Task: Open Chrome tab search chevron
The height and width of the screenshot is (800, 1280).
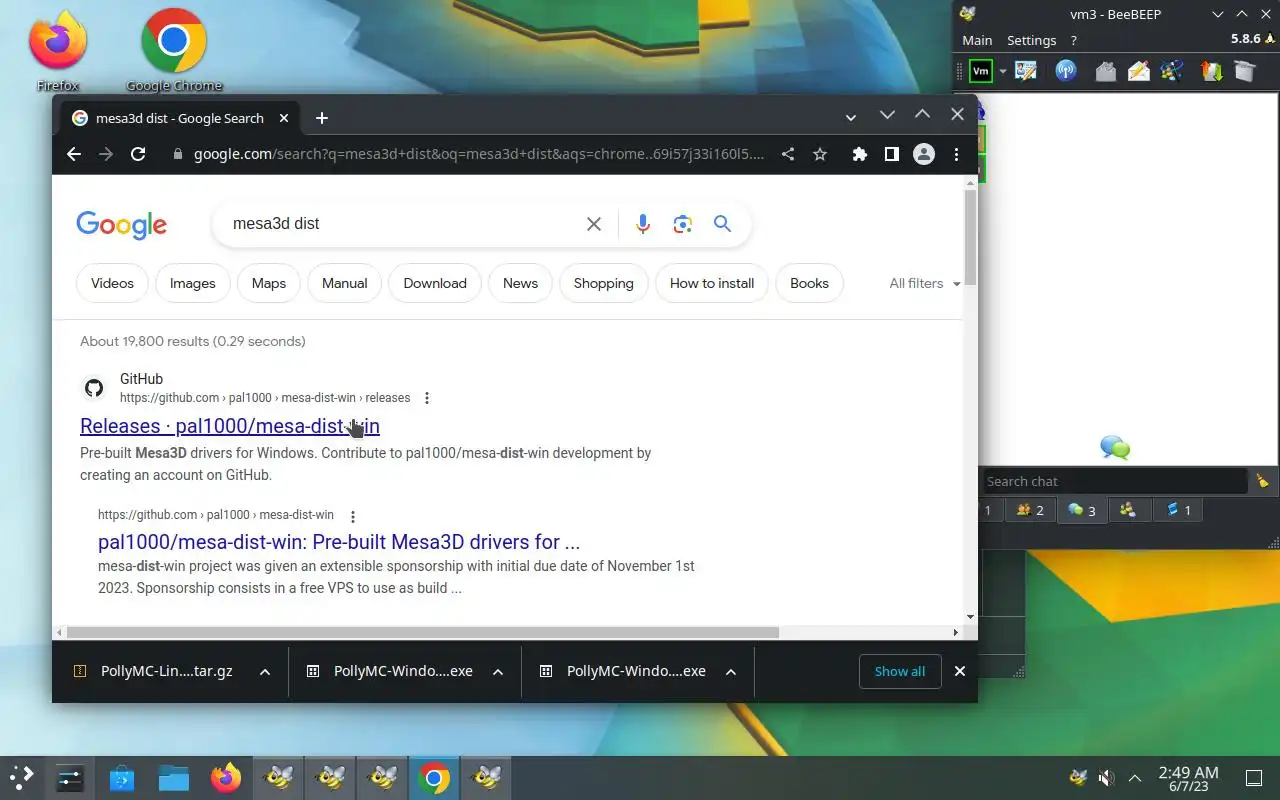Action: [x=851, y=118]
